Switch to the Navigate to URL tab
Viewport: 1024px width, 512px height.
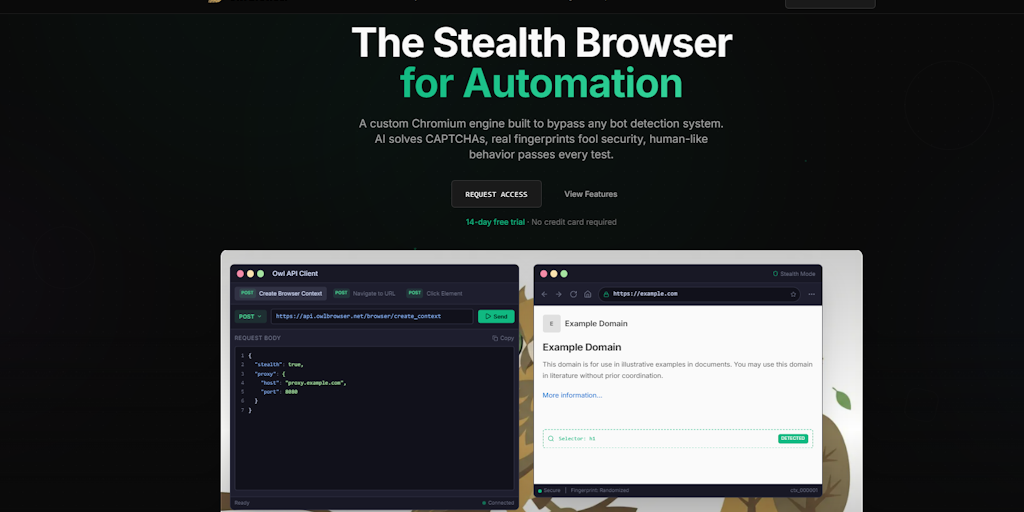click(x=365, y=293)
